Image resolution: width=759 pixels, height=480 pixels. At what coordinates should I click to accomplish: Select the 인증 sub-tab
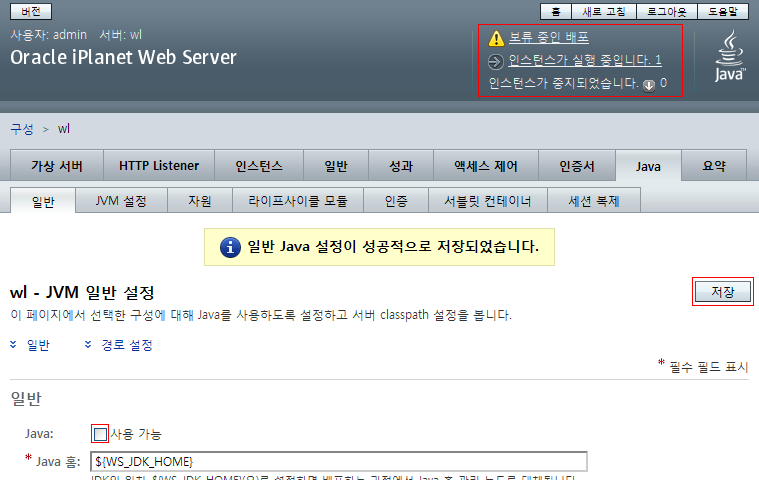tap(396, 200)
